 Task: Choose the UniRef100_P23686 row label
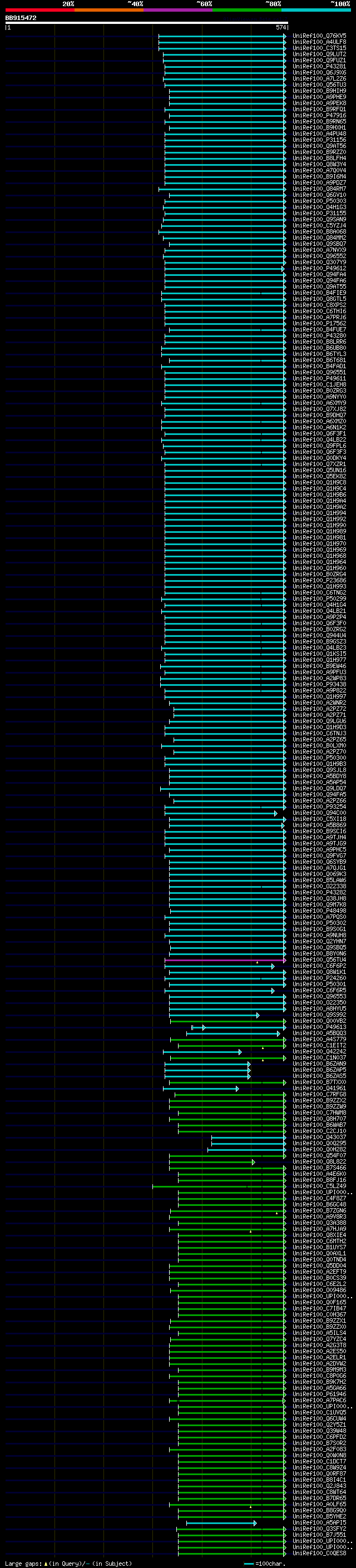tap(319, 580)
